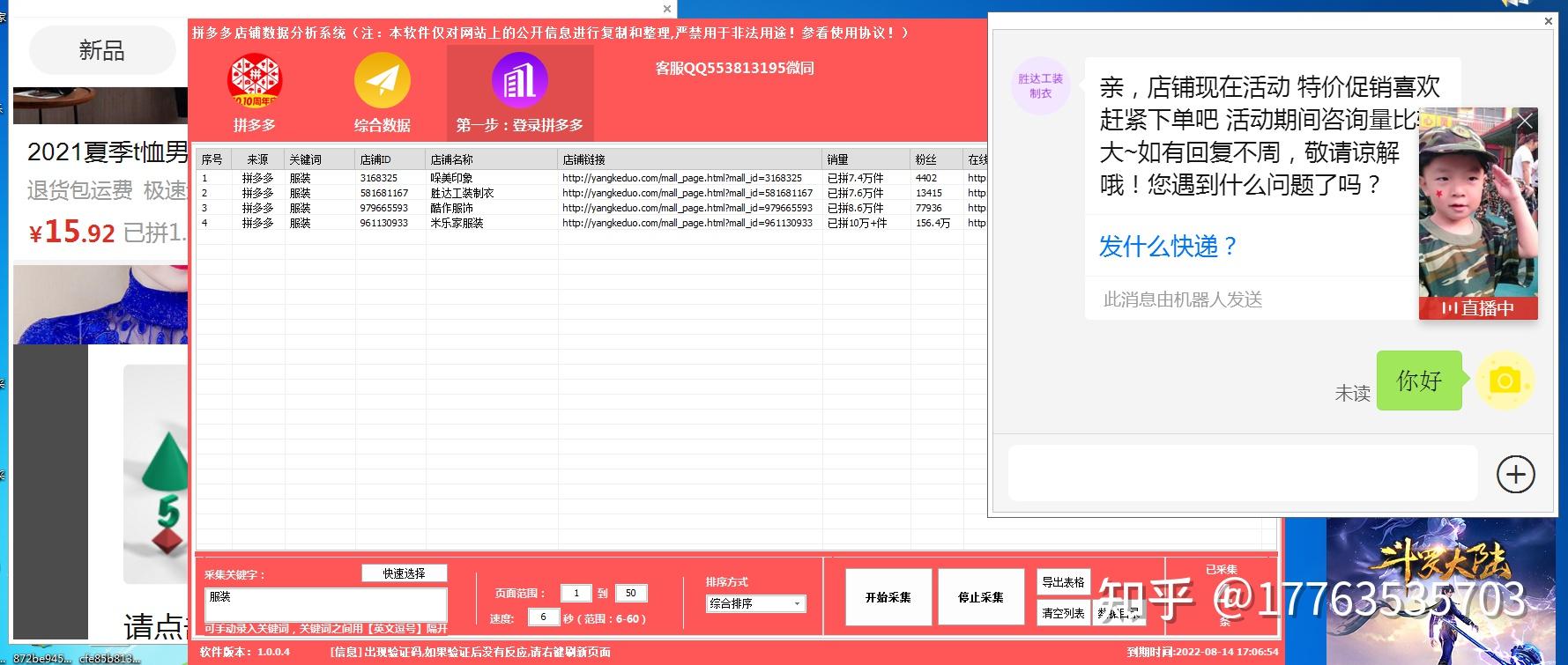Screen dimensions: 1568x665
Task: Close the background browser page tab
Action: pos(667,9)
